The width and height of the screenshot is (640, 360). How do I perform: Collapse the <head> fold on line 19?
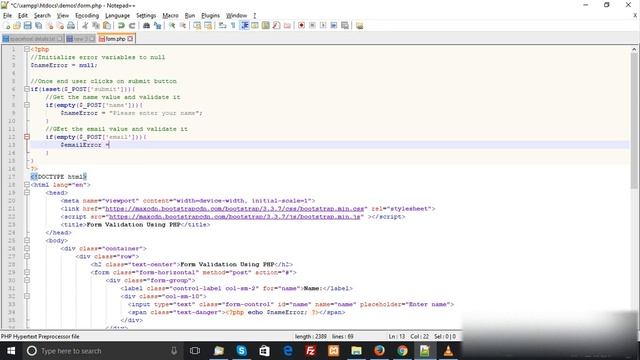tap(27, 193)
